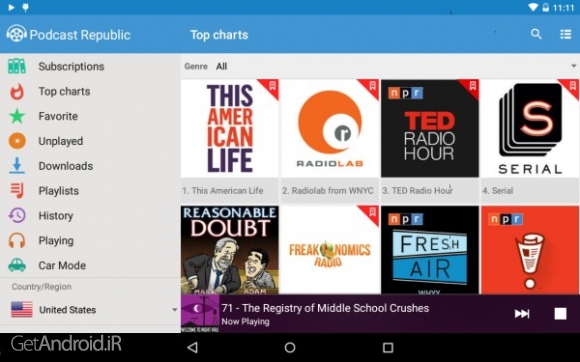Click the 'Country/Region' label
Screen dimensions: 580x362
(x=41, y=287)
